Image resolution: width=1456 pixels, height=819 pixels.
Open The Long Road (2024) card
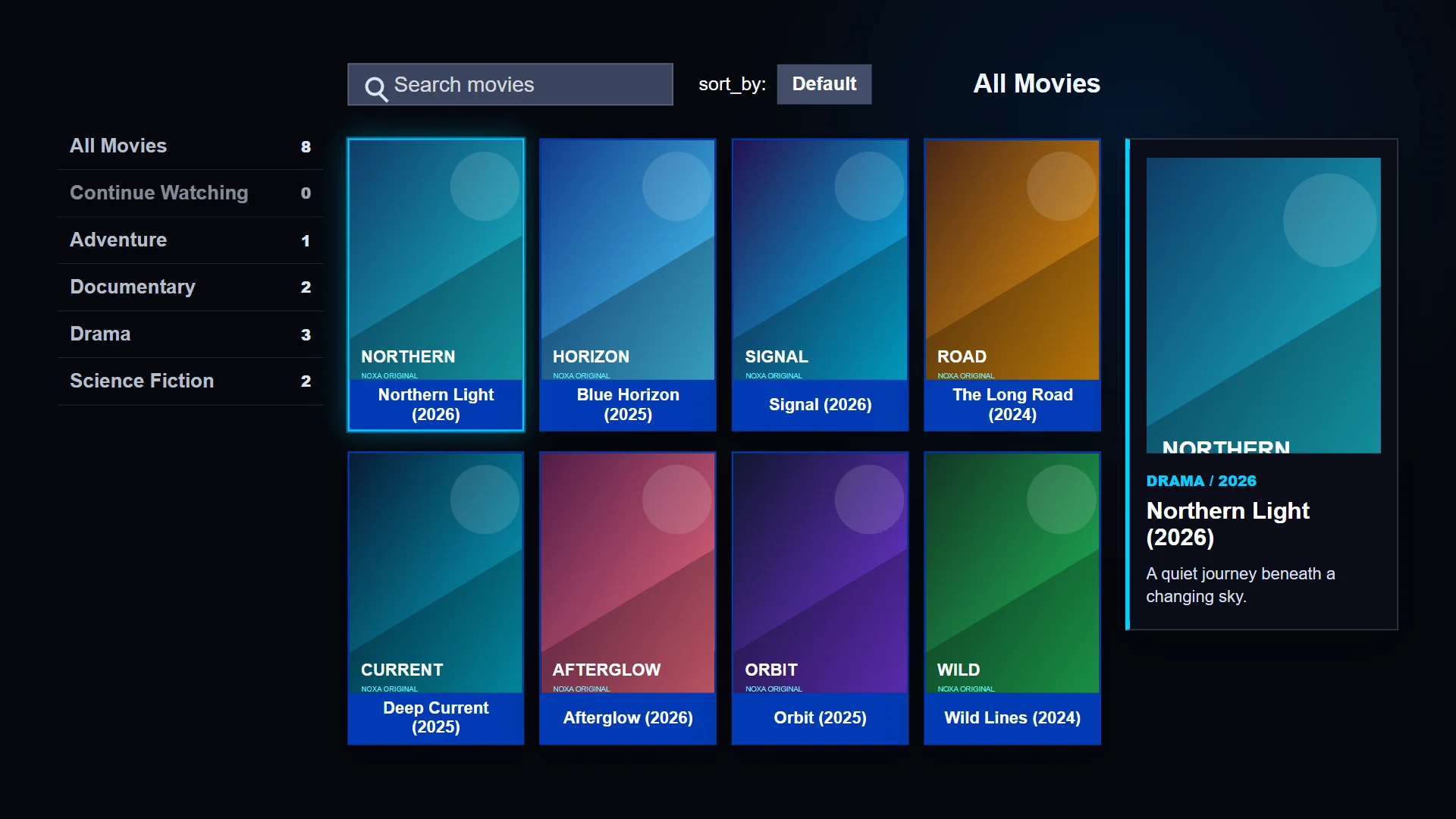1012,284
